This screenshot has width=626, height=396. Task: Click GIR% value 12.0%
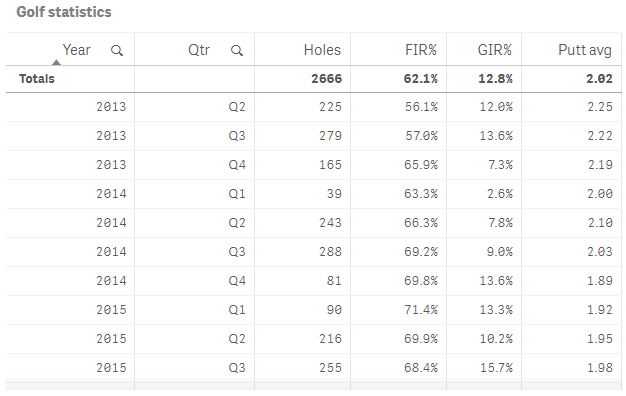[x=496, y=107]
